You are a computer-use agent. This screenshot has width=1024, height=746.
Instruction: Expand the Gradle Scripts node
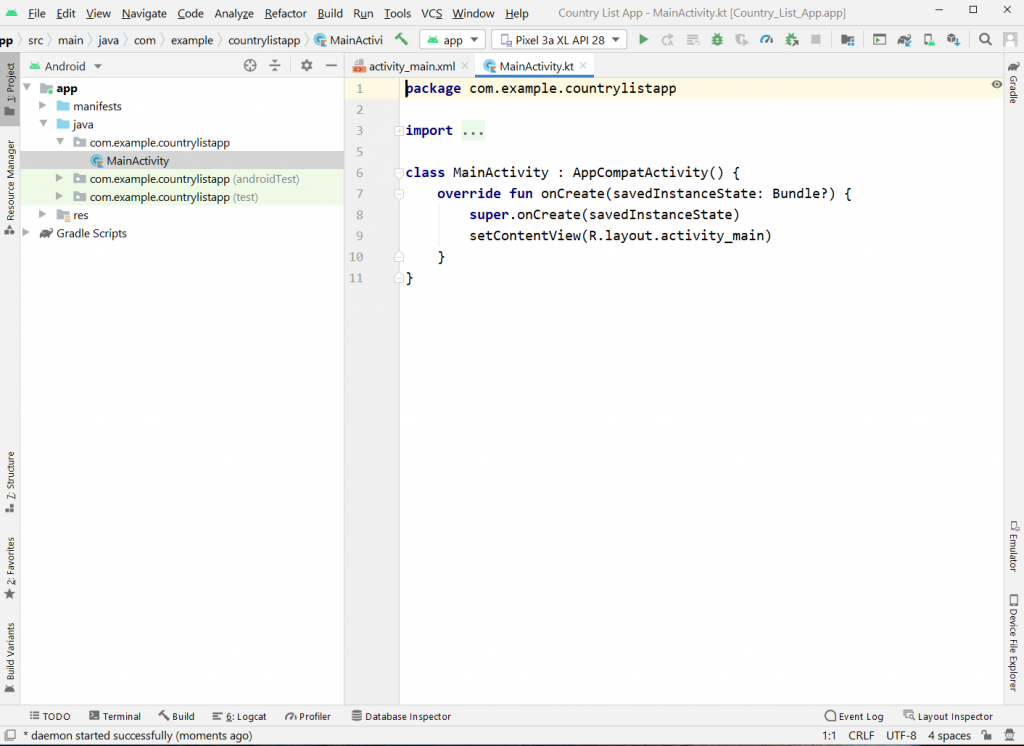tap(26, 233)
